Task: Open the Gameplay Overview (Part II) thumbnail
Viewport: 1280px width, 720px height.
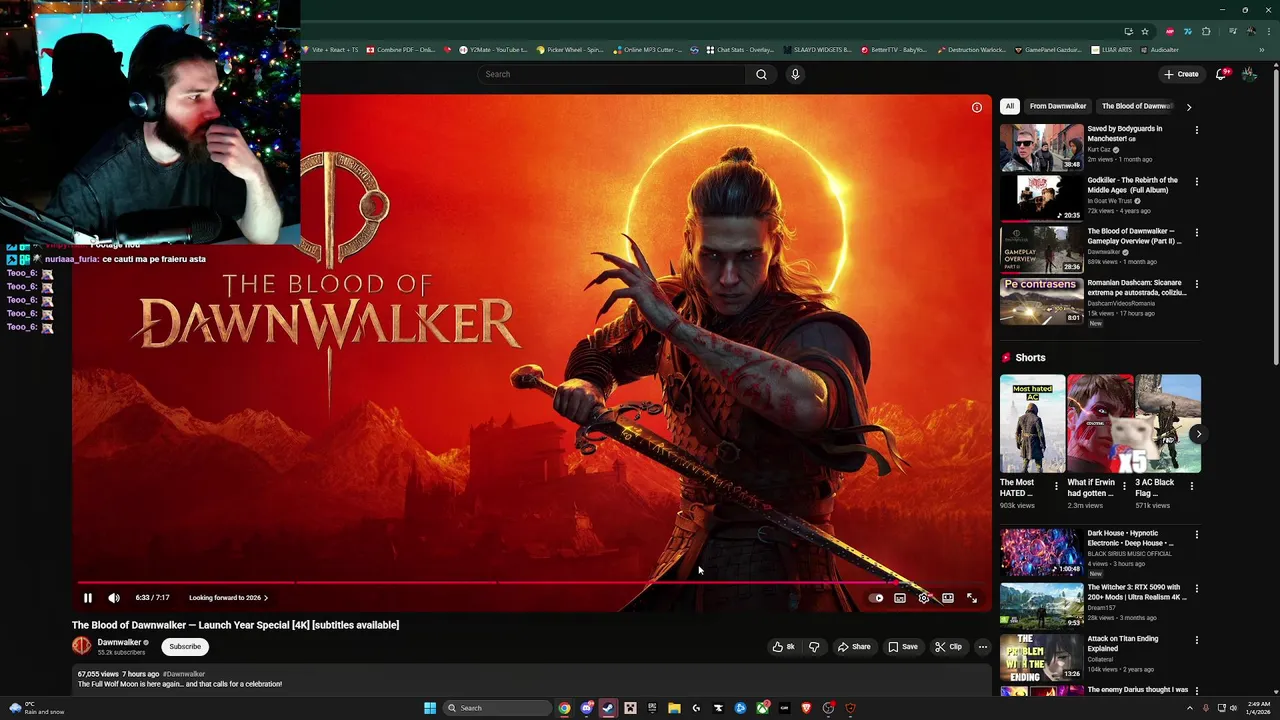Action: [1041, 249]
